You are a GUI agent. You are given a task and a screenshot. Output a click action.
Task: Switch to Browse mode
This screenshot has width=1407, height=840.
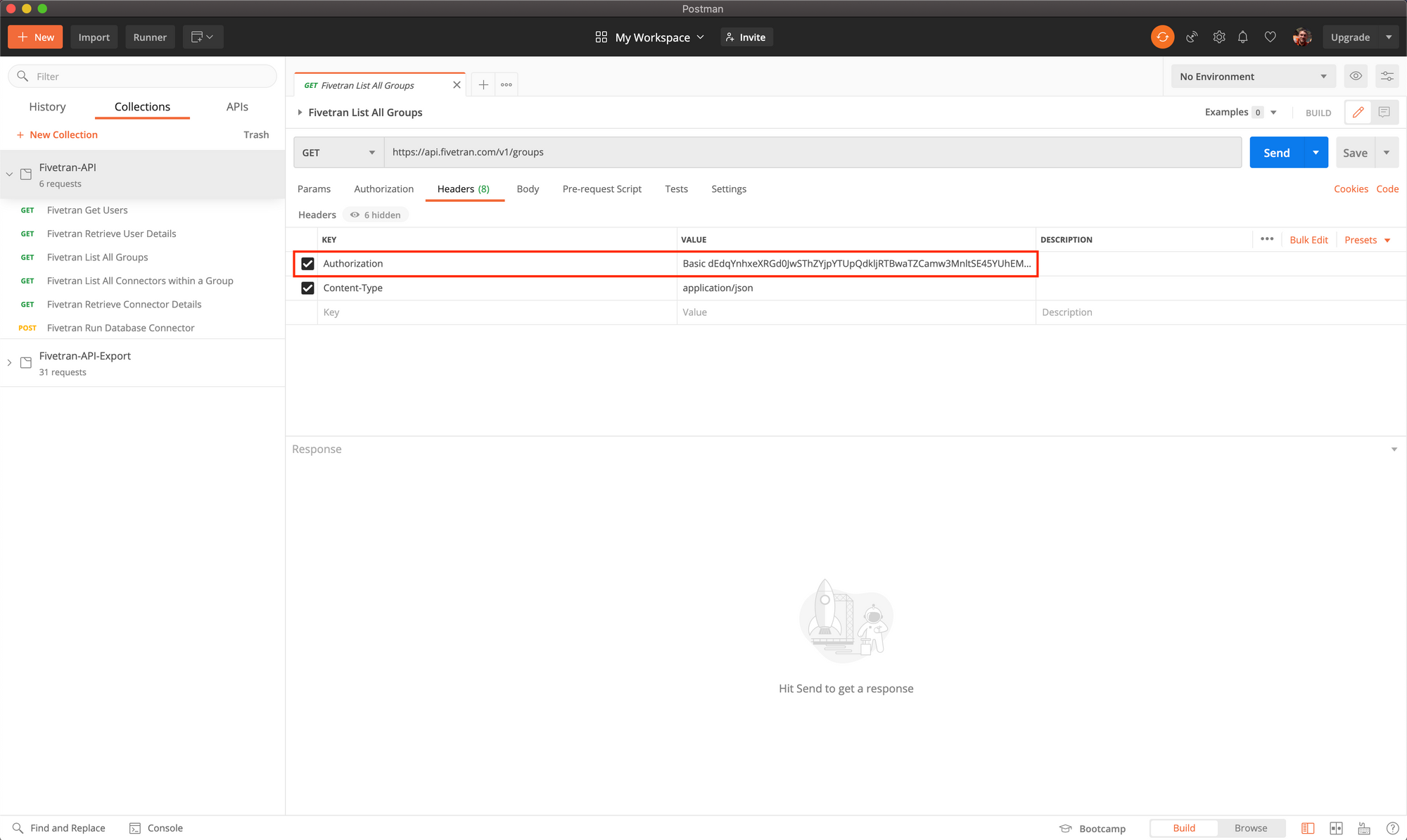tap(1251, 828)
